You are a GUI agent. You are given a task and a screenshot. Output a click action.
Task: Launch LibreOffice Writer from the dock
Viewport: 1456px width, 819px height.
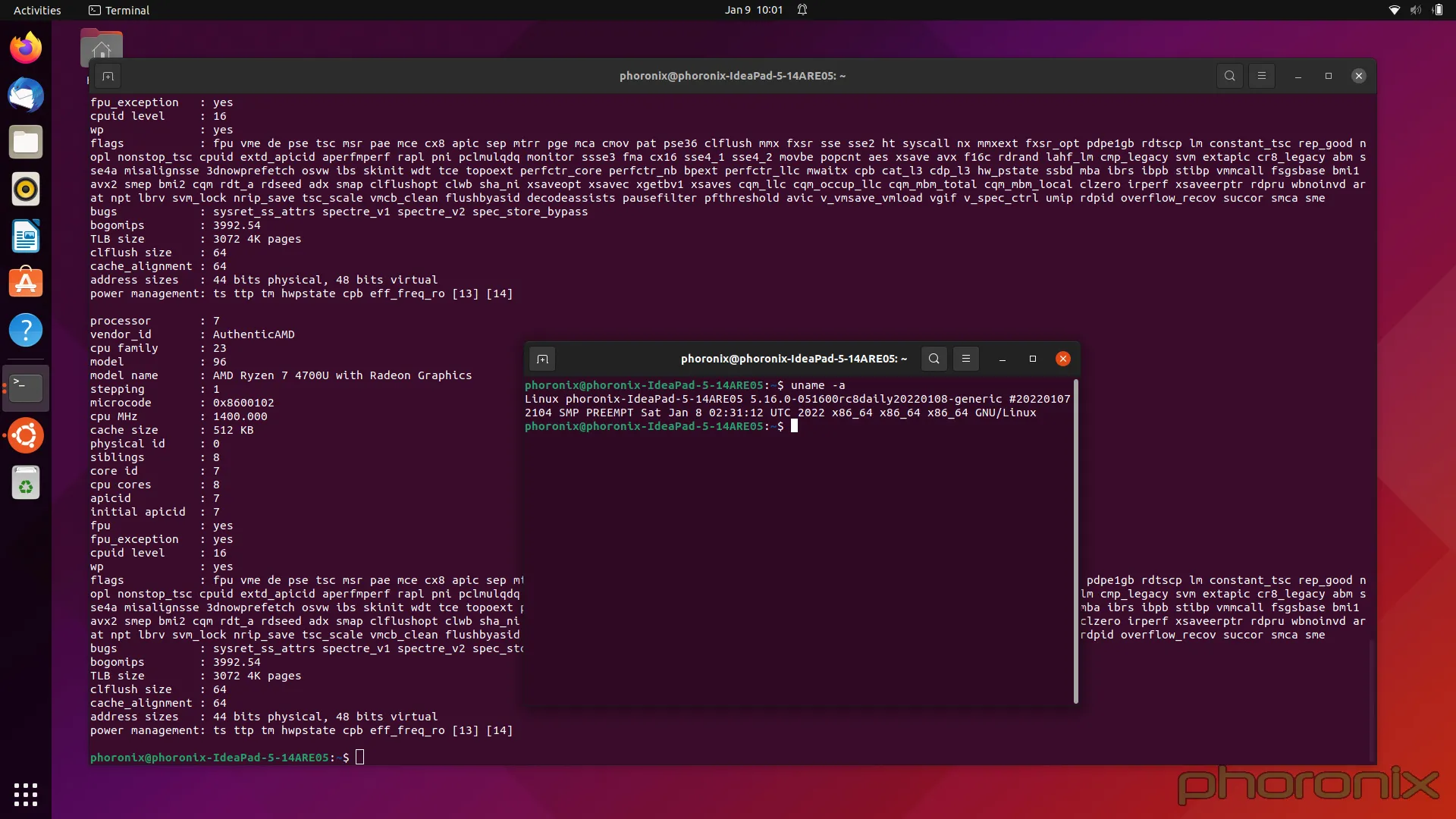point(26,236)
